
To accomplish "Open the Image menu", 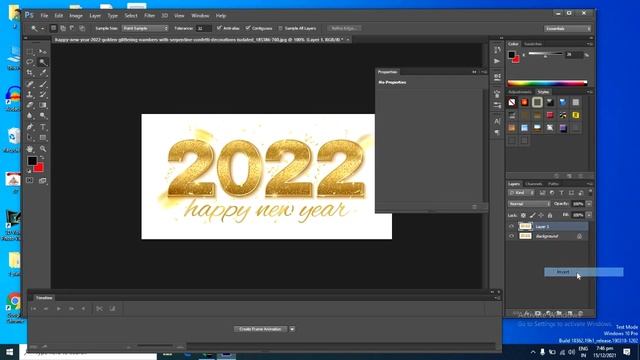I will (x=76, y=16).
